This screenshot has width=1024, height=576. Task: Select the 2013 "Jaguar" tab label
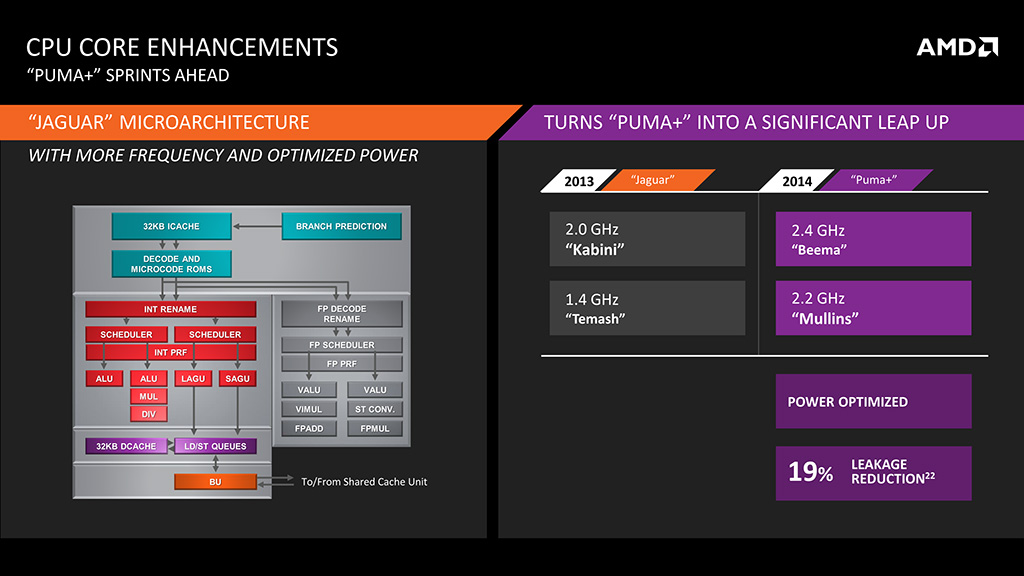[x=628, y=180]
